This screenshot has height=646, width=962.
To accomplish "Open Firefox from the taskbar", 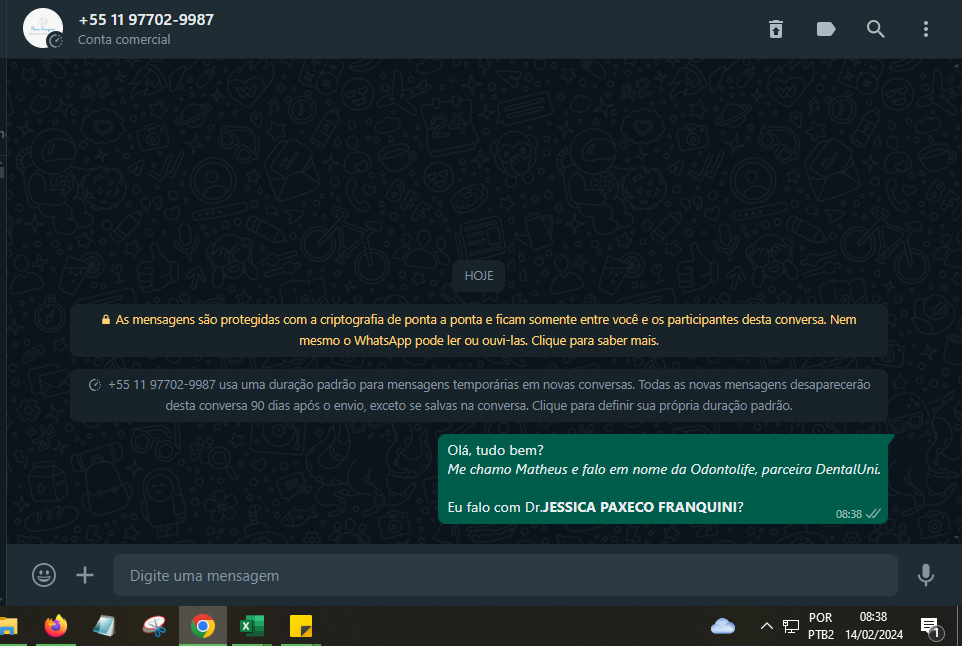I will point(55,626).
